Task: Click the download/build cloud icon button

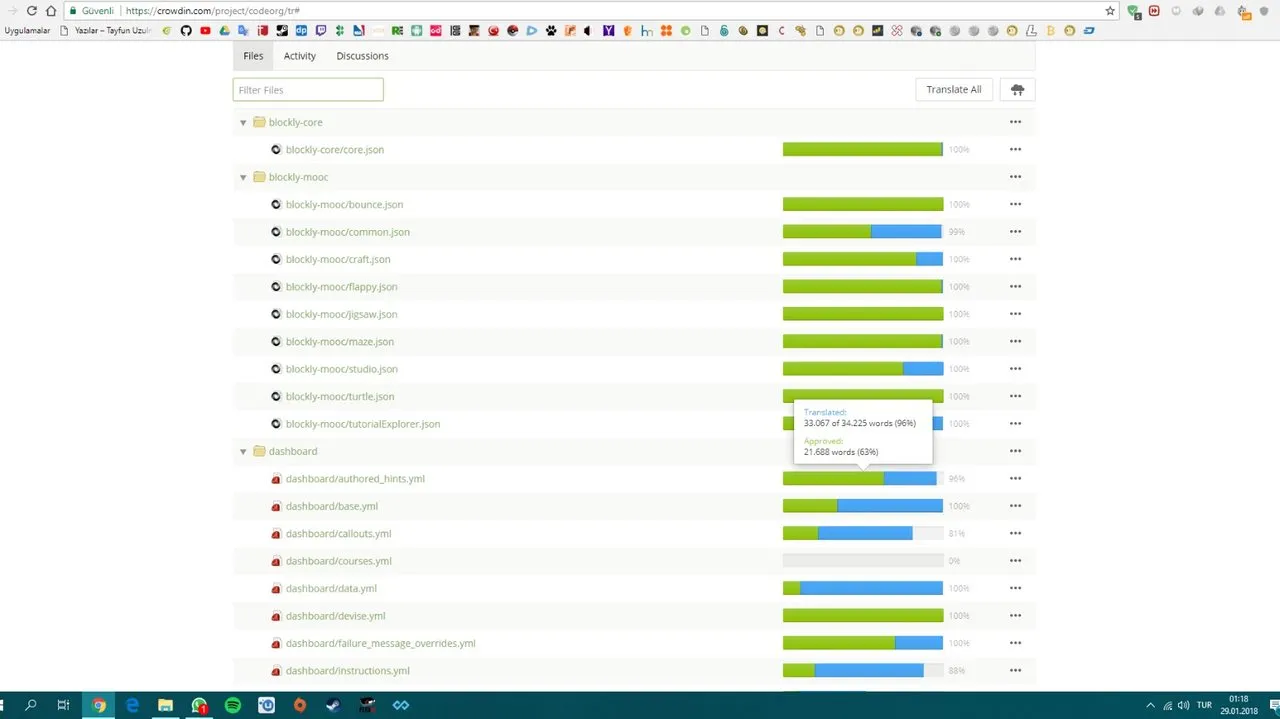Action: 1017,90
